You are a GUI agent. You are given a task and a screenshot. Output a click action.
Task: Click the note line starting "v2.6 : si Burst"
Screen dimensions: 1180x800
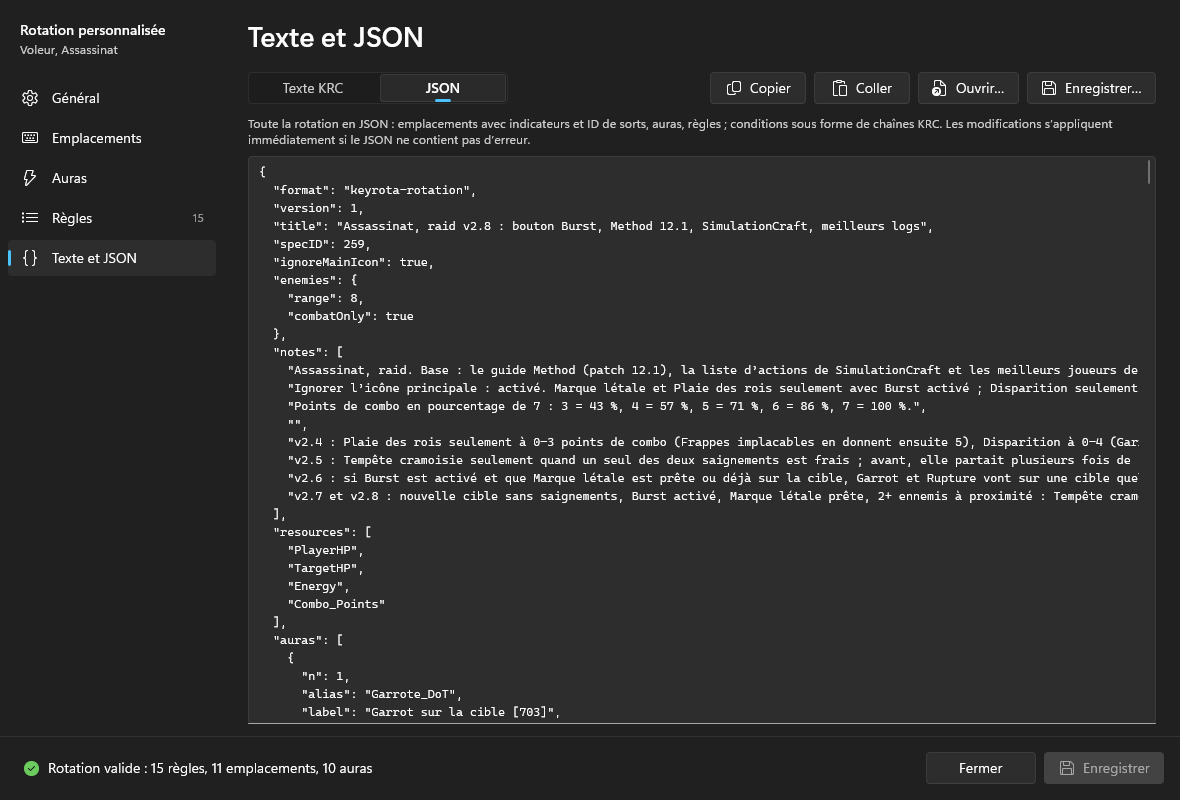[x=713, y=478]
